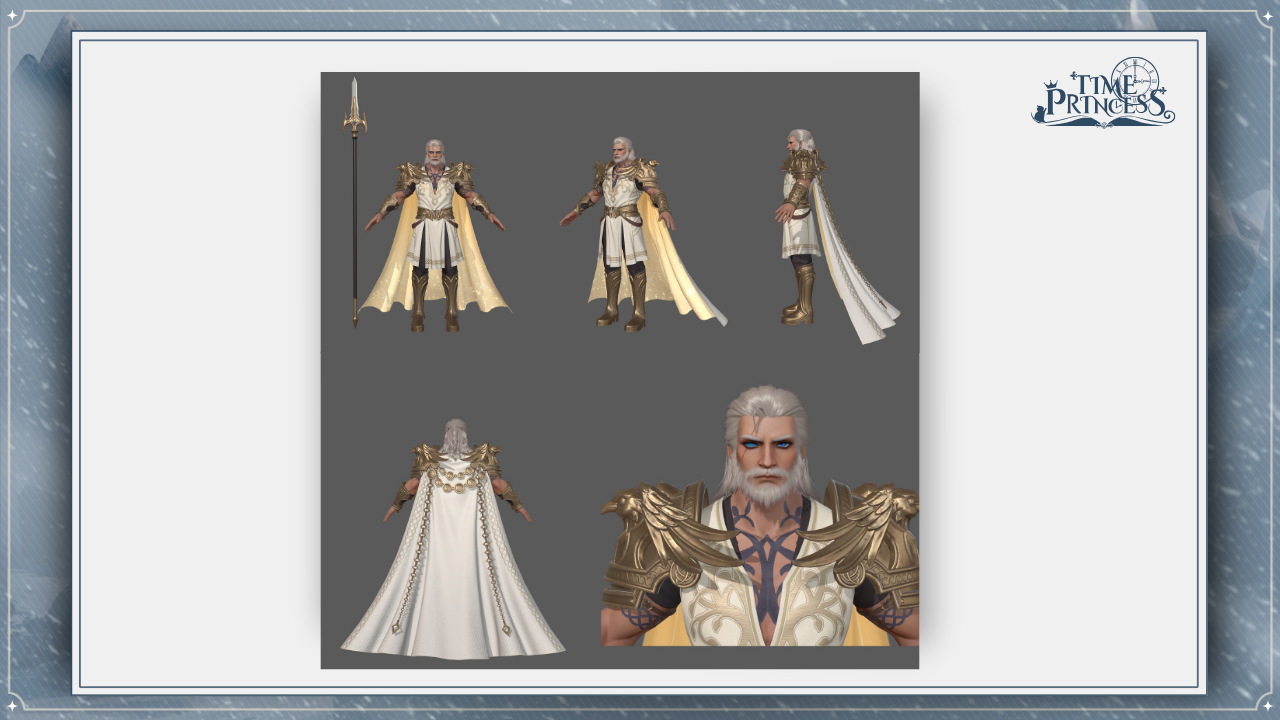Click the cat silhouette beside the logo

(x=1040, y=114)
